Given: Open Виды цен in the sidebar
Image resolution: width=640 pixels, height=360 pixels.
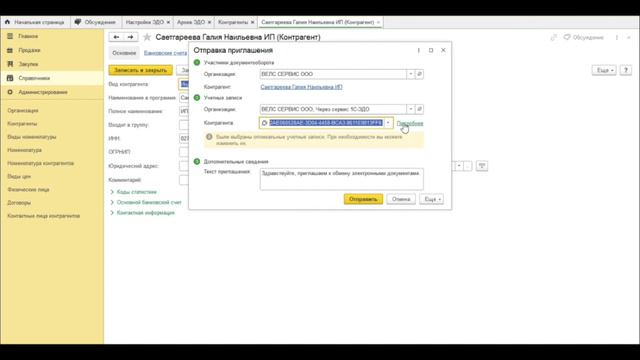Looking at the screenshot, I should point(19,177).
